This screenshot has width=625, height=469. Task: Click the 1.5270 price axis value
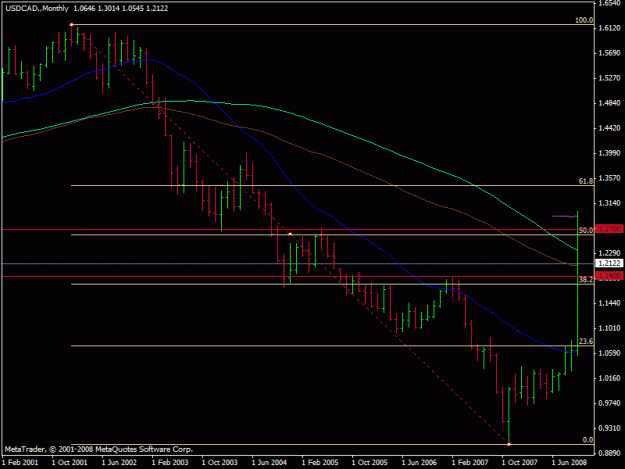click(x=610, y=78)
